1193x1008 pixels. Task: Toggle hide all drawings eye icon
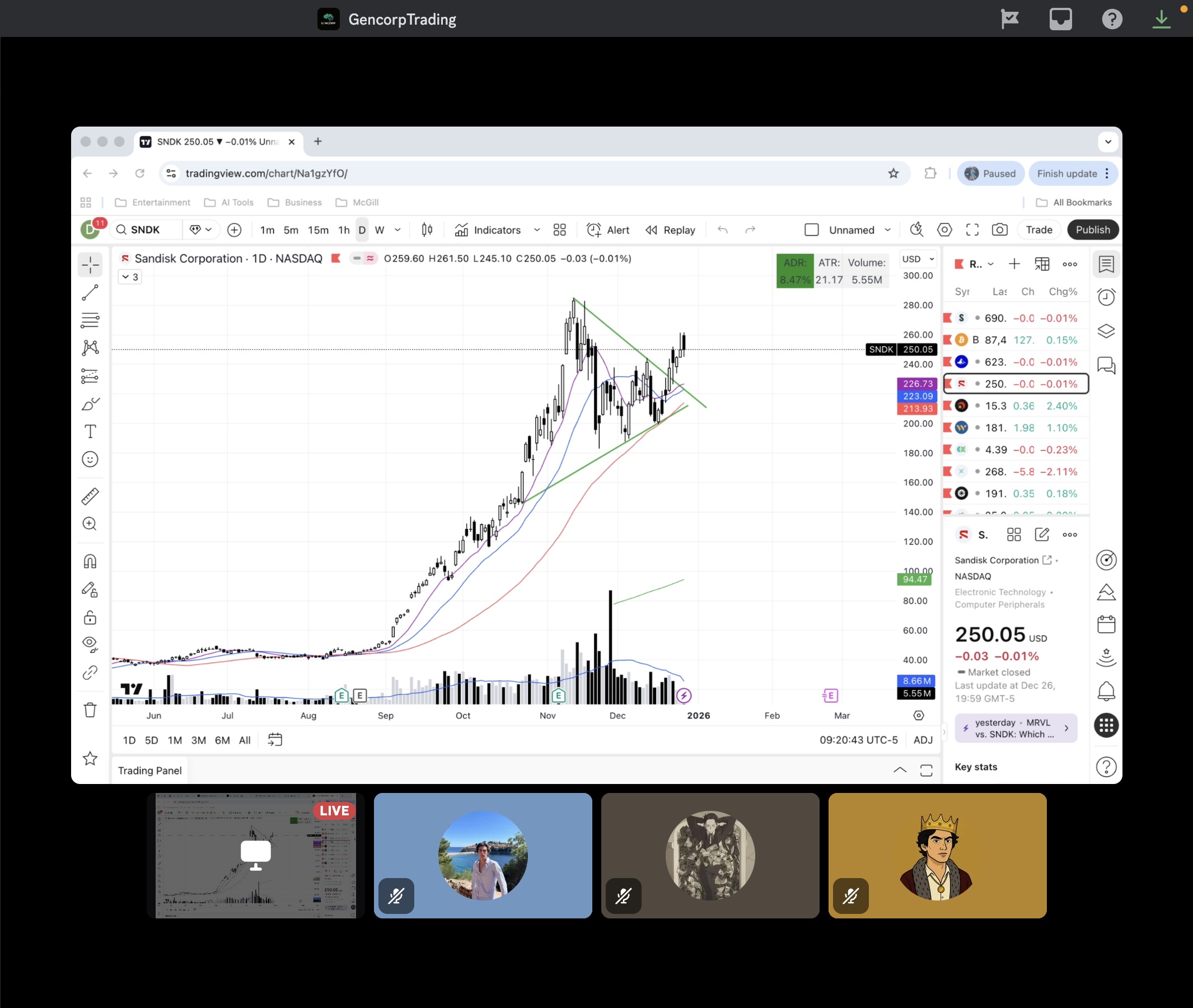click(90, 644)
